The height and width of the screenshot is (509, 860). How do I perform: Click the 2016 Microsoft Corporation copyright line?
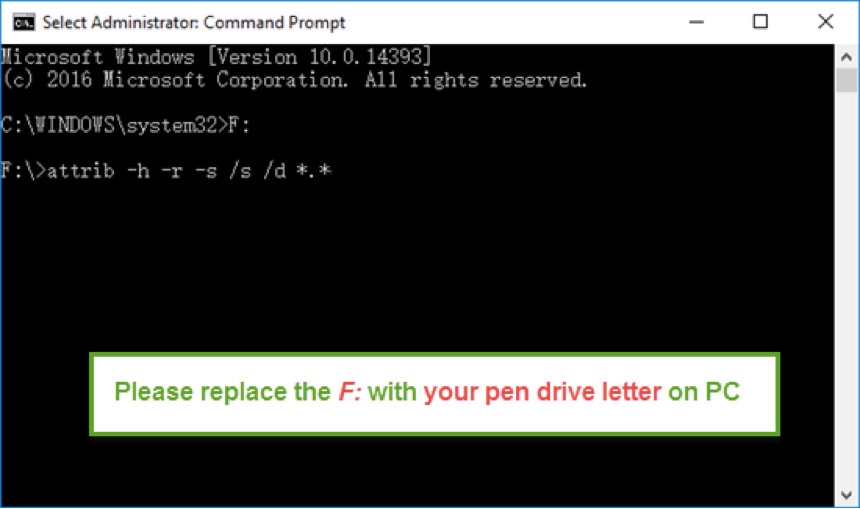click(295, 81)
